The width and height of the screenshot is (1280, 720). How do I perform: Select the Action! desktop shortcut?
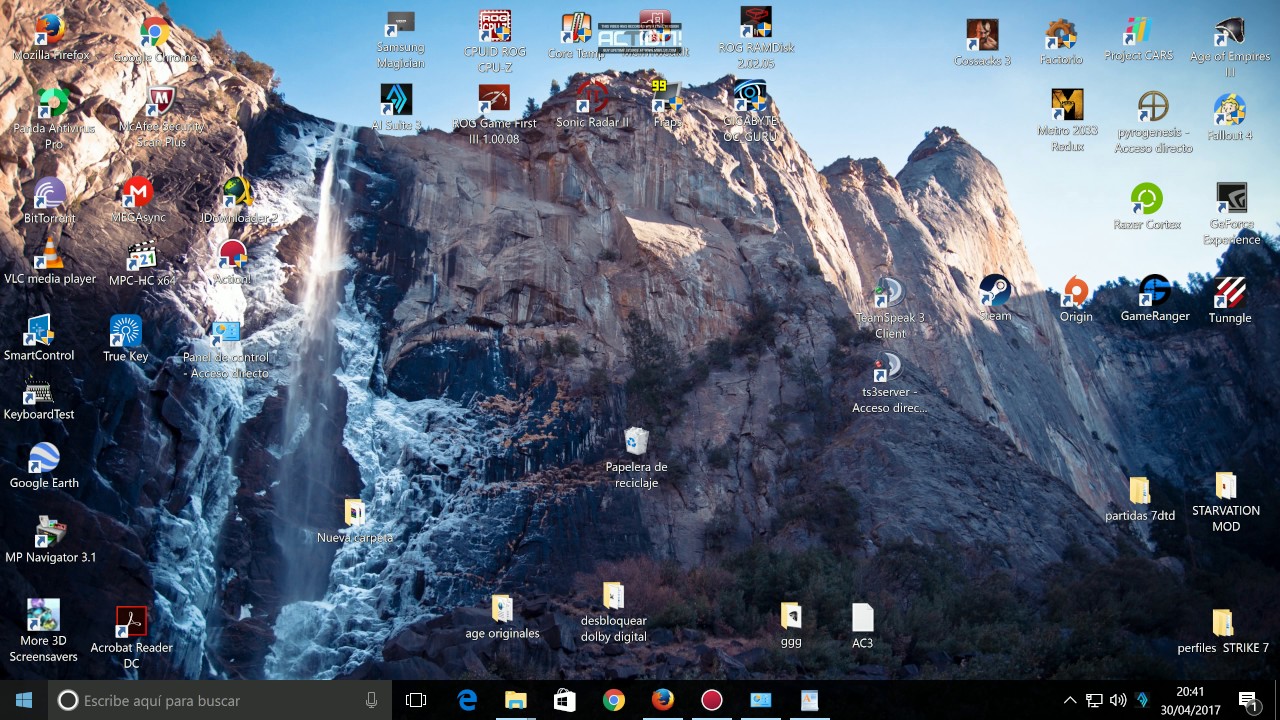point(233,263)
